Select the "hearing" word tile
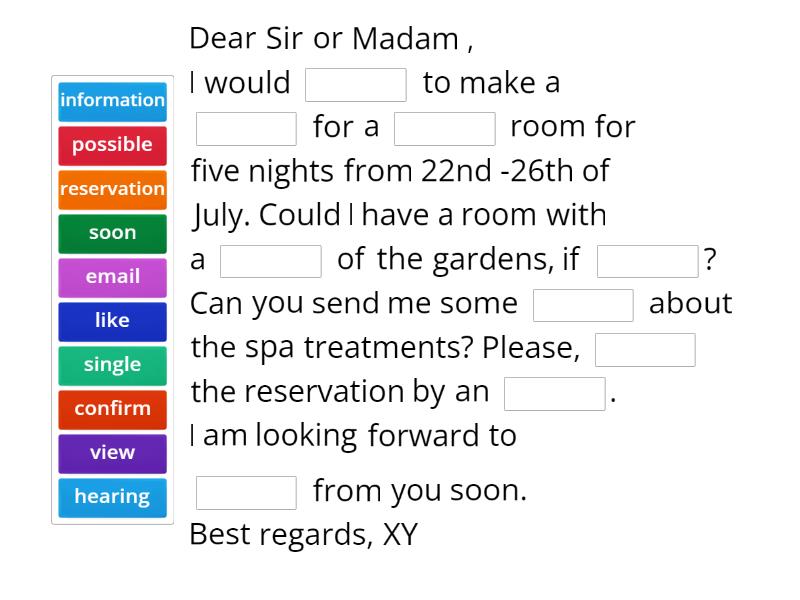This screenshot has width=800, height=600. 112,497
